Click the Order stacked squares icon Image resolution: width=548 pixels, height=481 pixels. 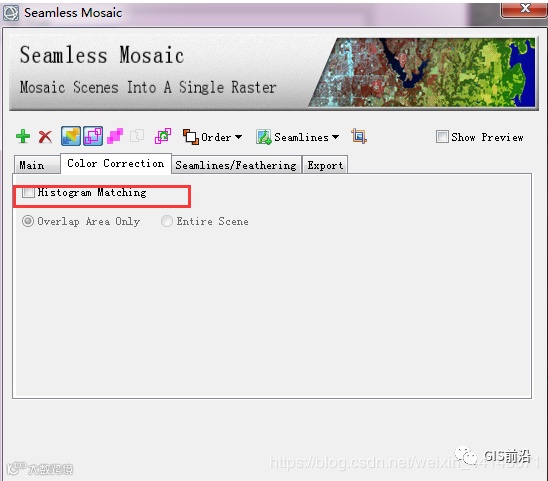click(x=191, y=136)
